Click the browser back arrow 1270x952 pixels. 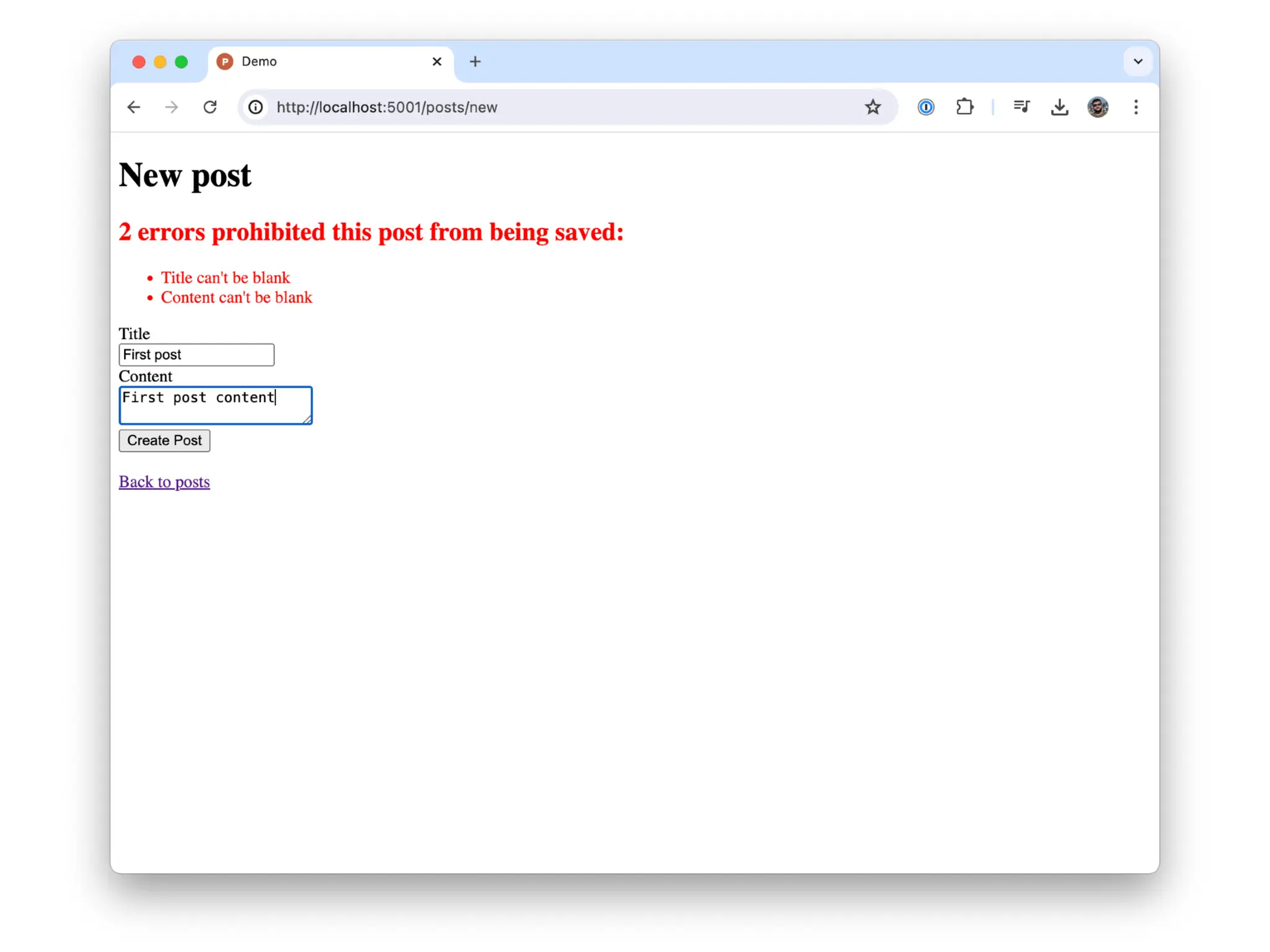[134, 107]
